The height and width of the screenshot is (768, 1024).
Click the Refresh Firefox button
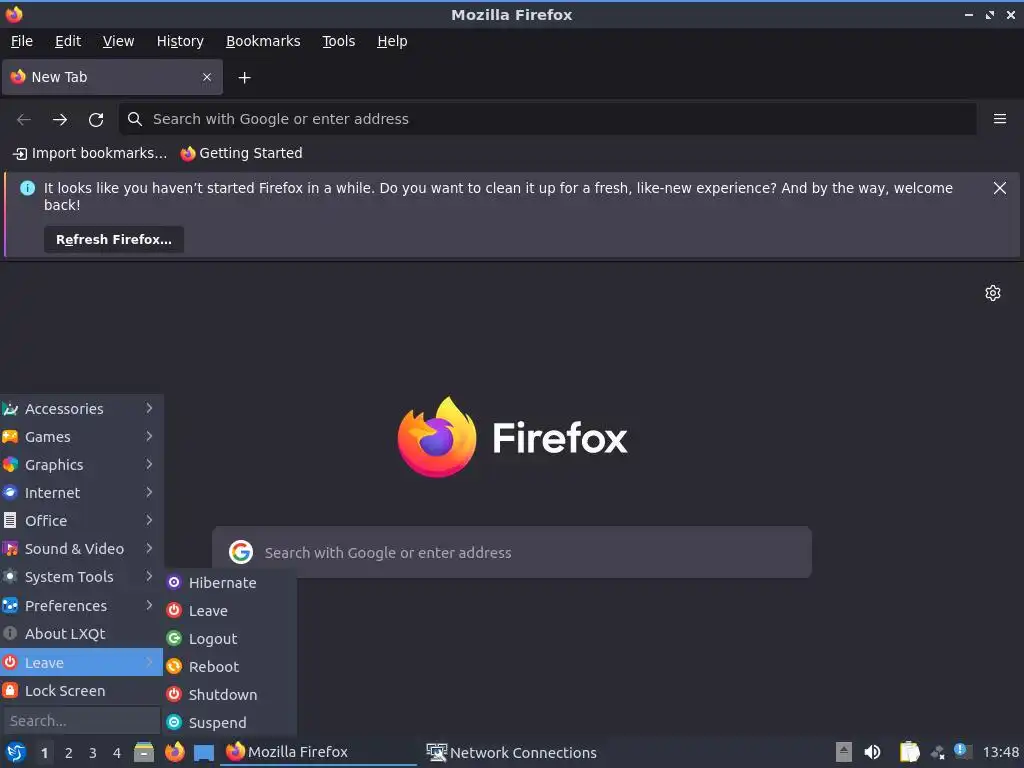pos(114,240)
